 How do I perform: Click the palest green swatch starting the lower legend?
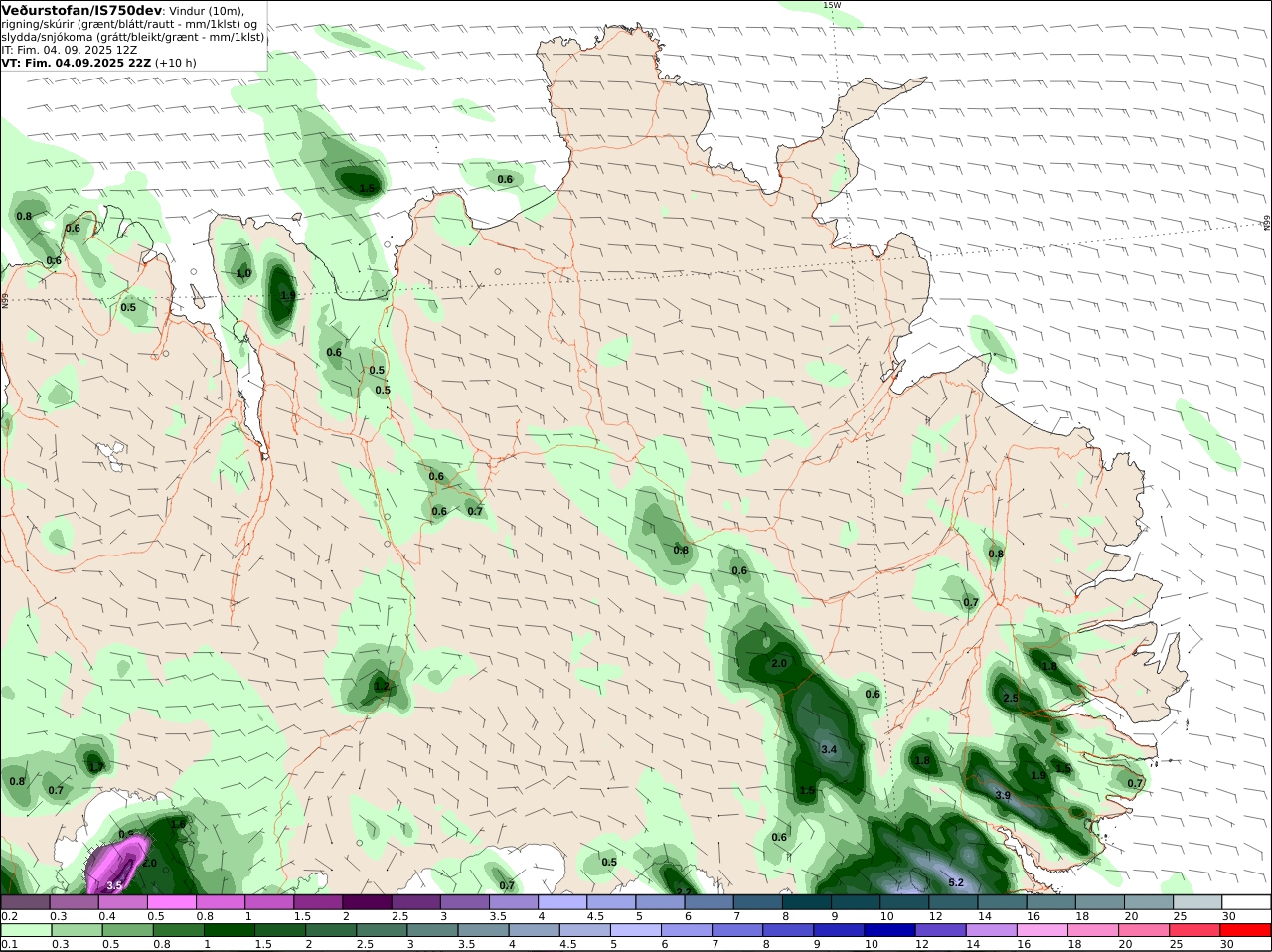[x=25, y=930]
